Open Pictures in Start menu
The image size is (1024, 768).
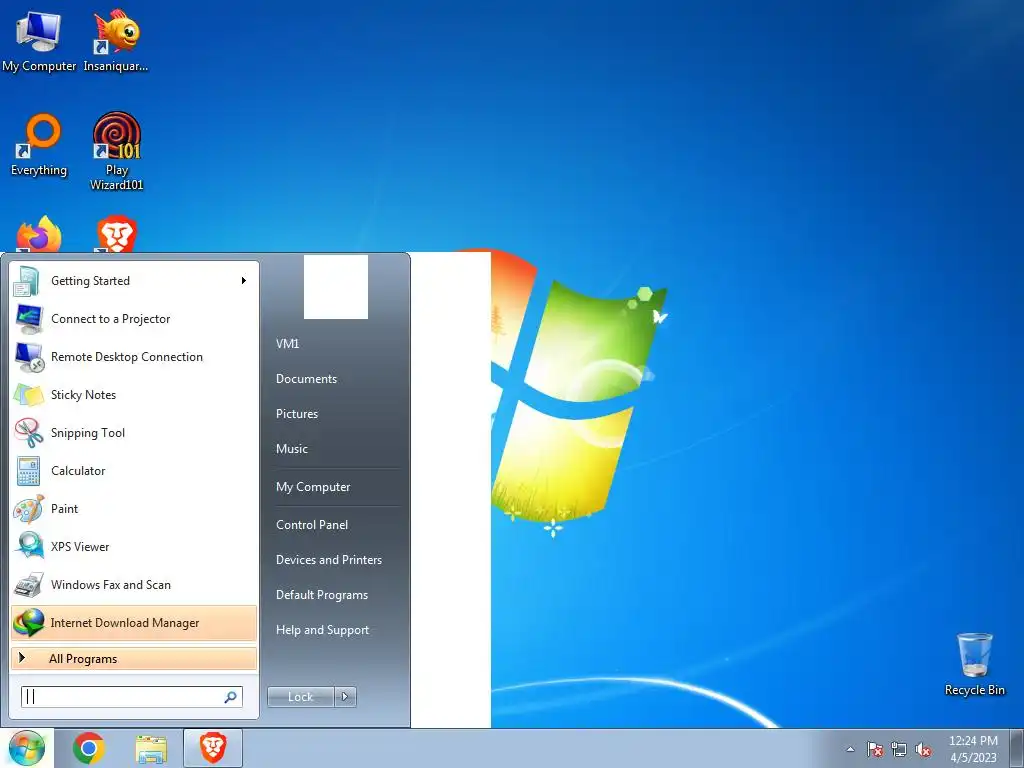(x=297, y=414)
